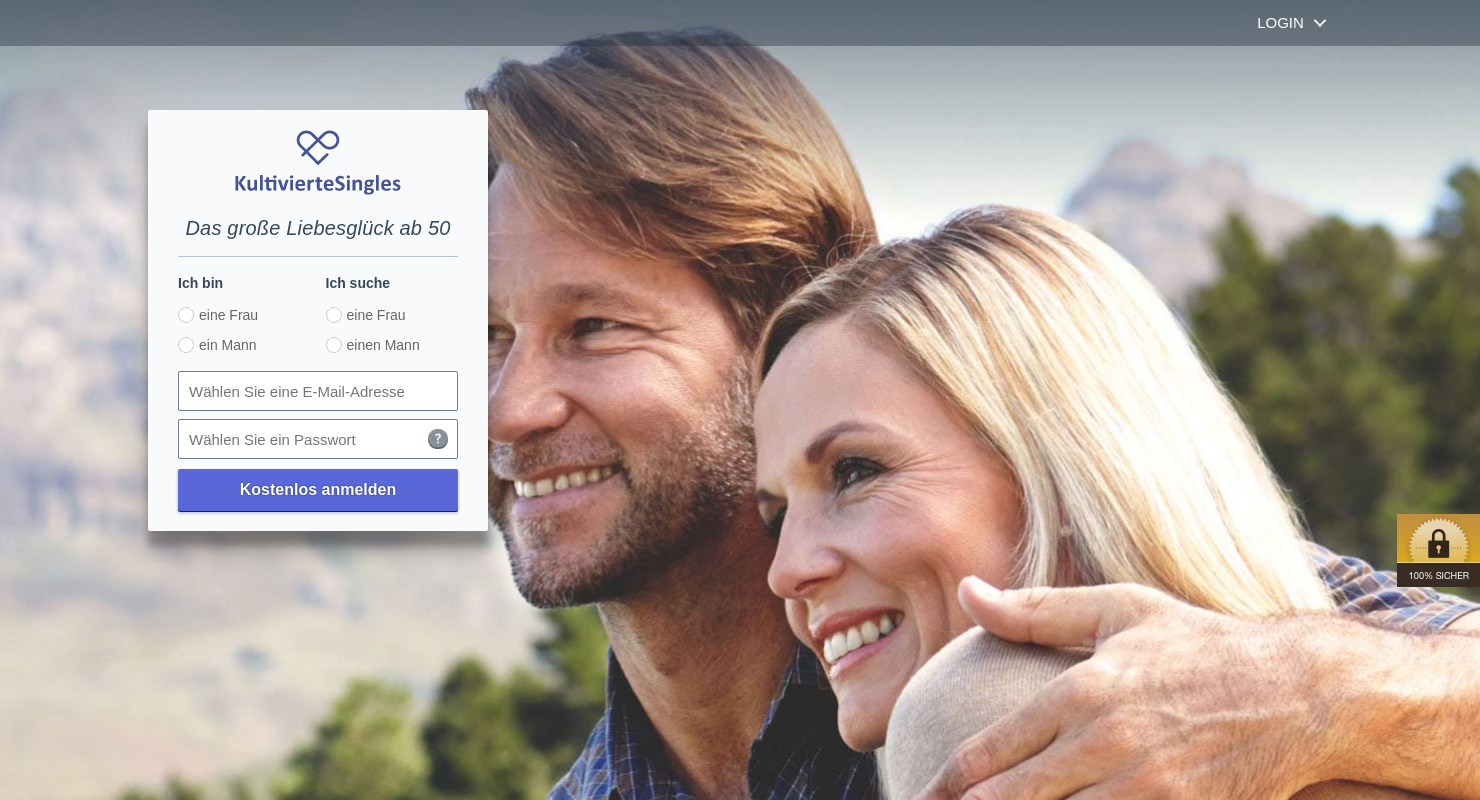Click the 'Ich bin' heading
Image resolution: width=1480 pixels, height=800 pixels.
(x=200, y=283)
